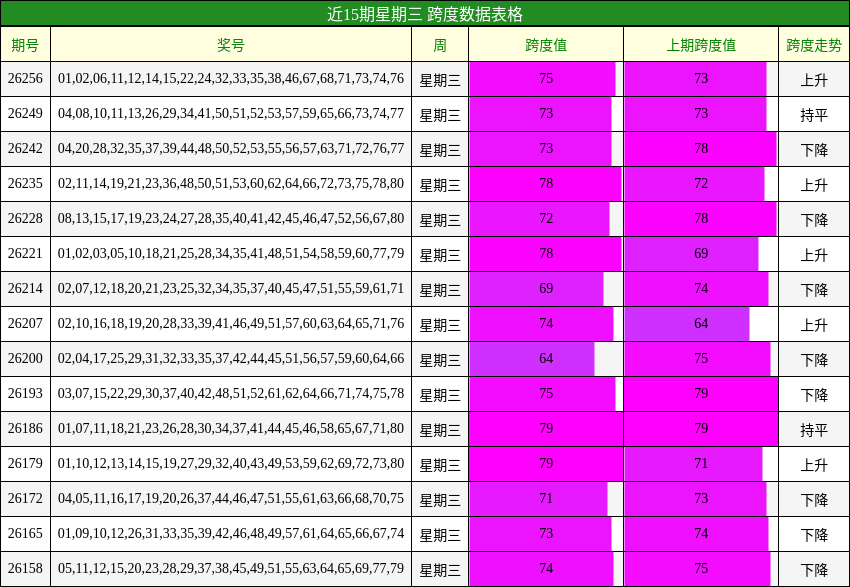
Task: Click the 跨度值 column header
Action: tap(546, 44)
